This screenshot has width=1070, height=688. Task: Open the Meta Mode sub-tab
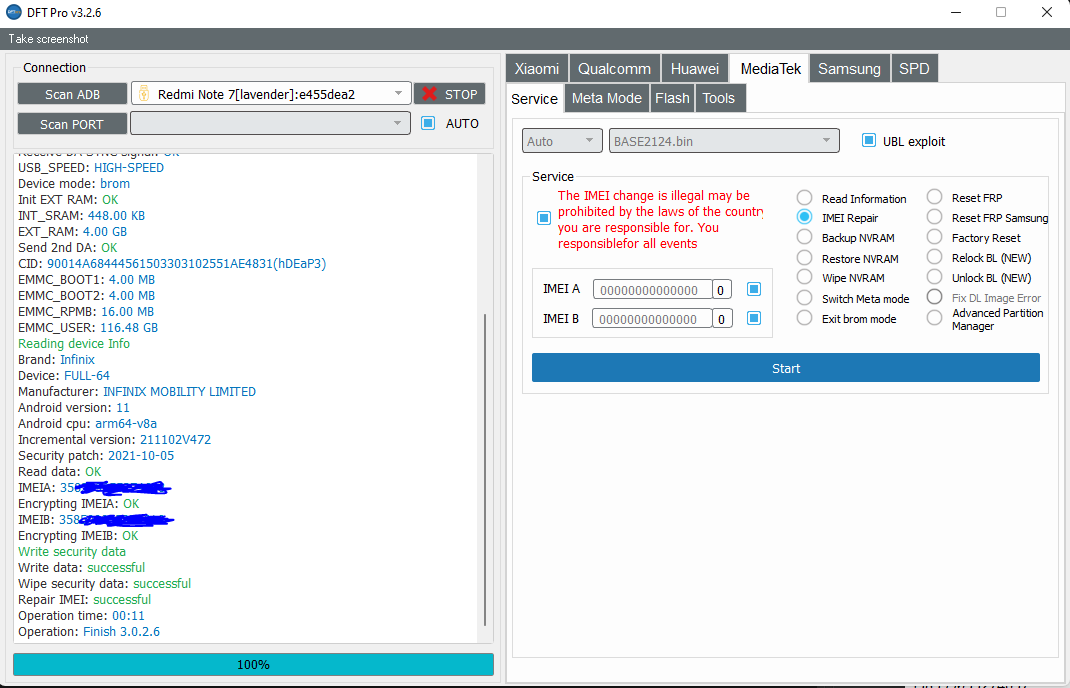click(606, 98)
